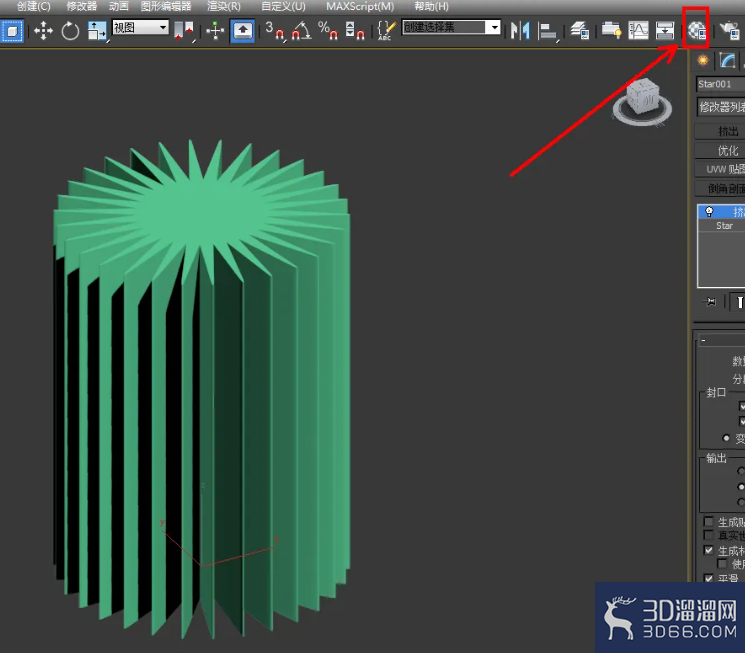Screen dimensions: 745x653
Task: Toggle Angle Snap
Action: 301,31
